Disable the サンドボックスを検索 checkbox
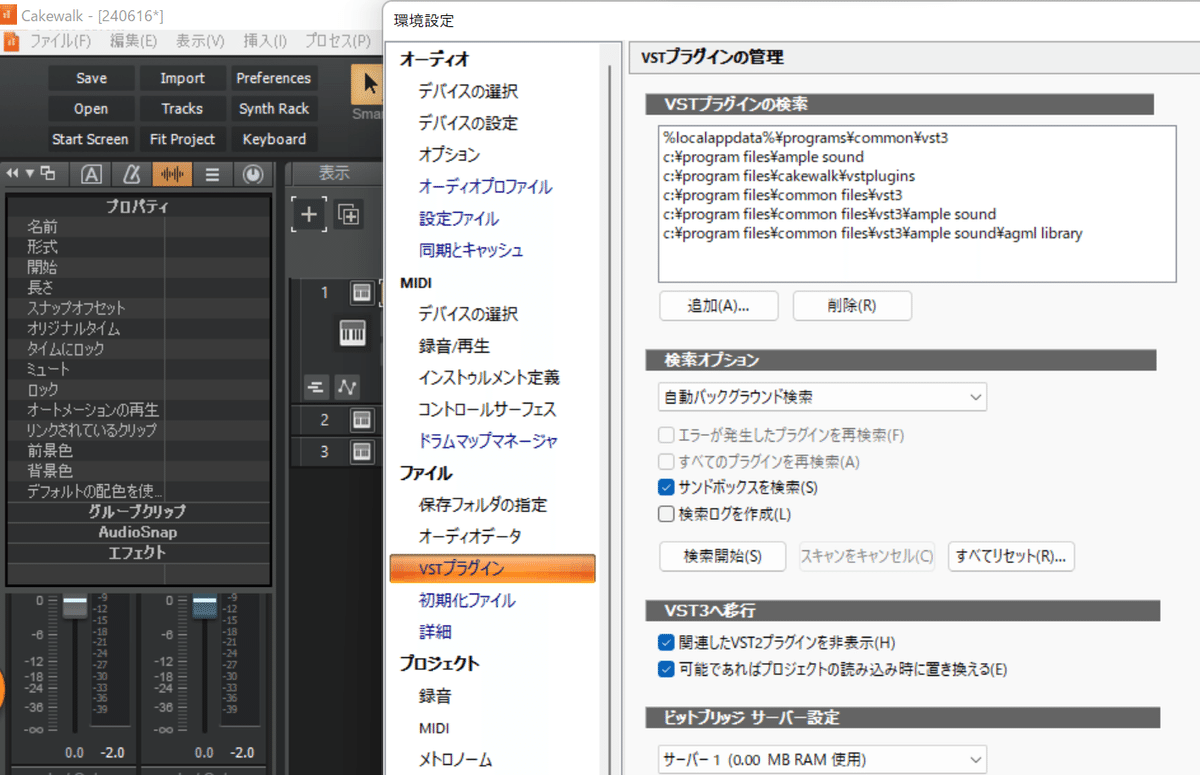This screenshot has height=775, width=1200. (666, 487)
